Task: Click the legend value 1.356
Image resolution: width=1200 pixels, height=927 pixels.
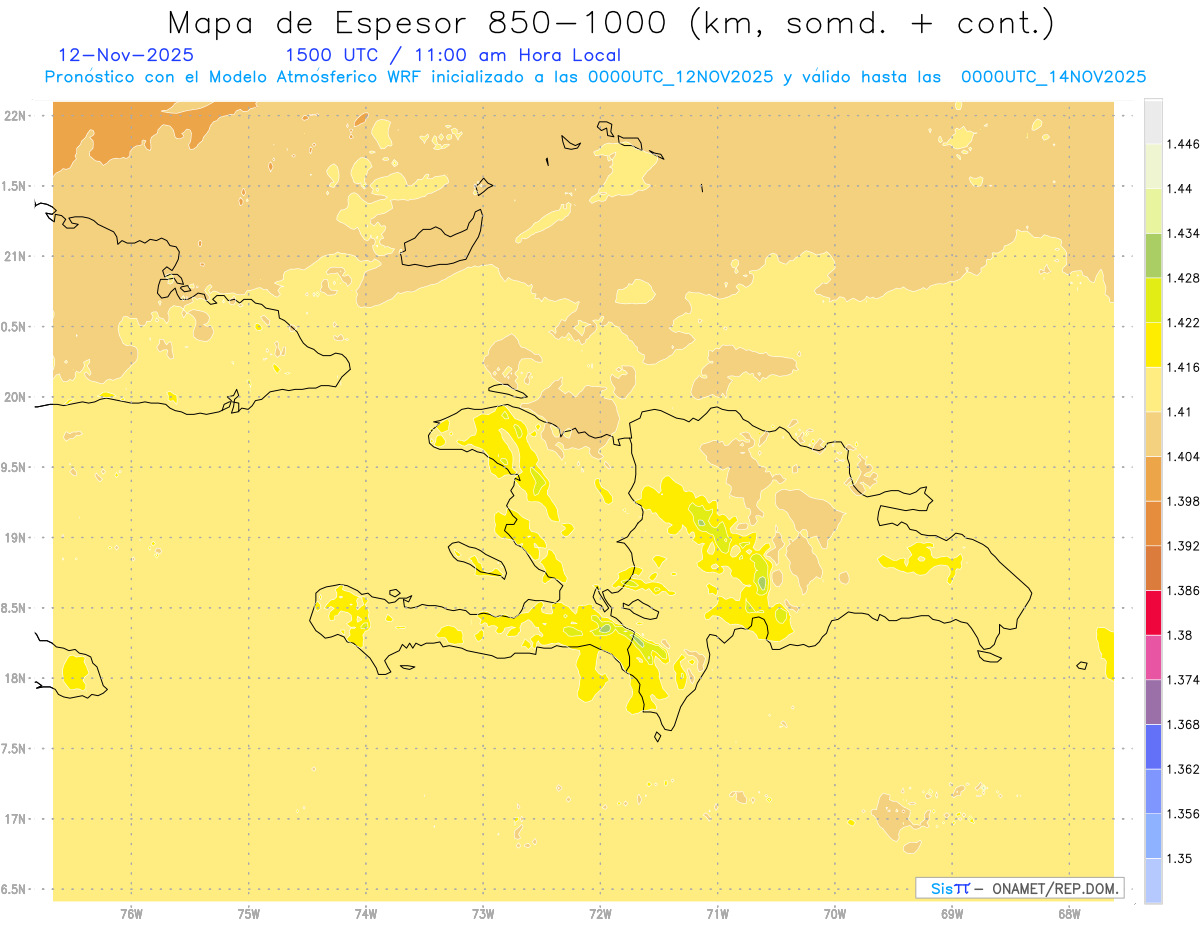Action: [1183, 814]
